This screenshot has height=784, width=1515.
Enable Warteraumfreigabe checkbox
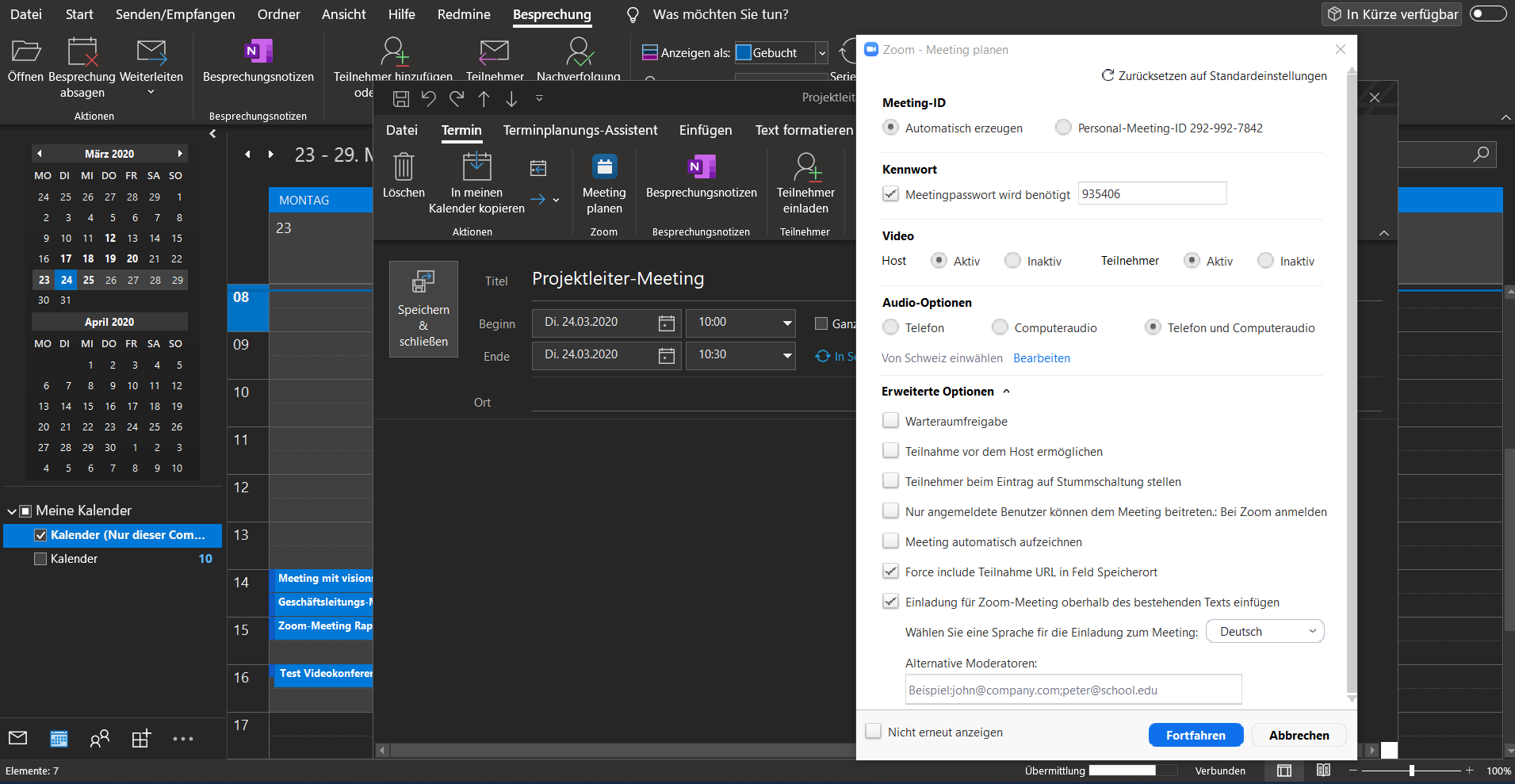[x=891, y=421]
